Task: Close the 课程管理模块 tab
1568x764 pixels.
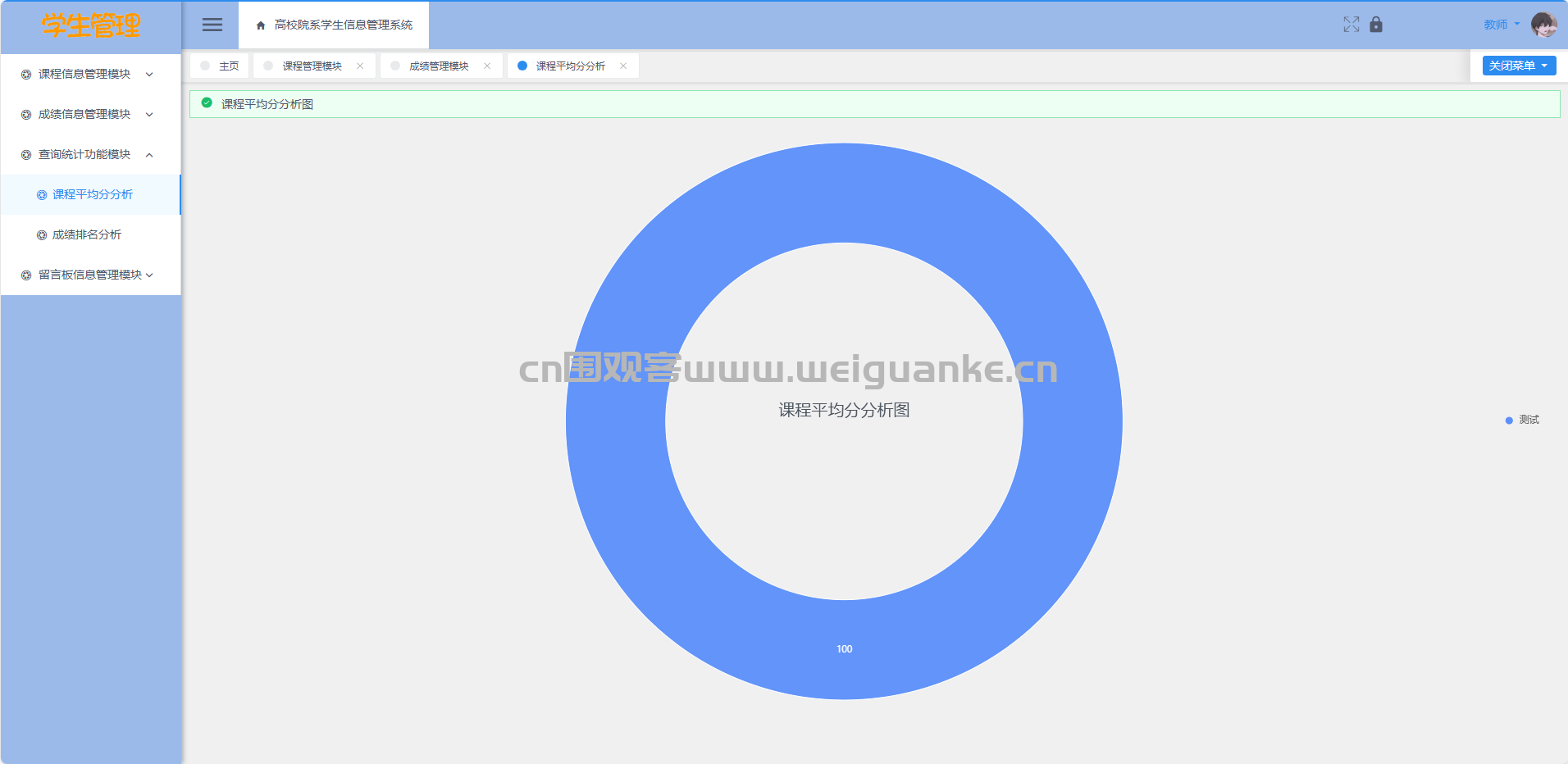Action: [x=360, y=66]
